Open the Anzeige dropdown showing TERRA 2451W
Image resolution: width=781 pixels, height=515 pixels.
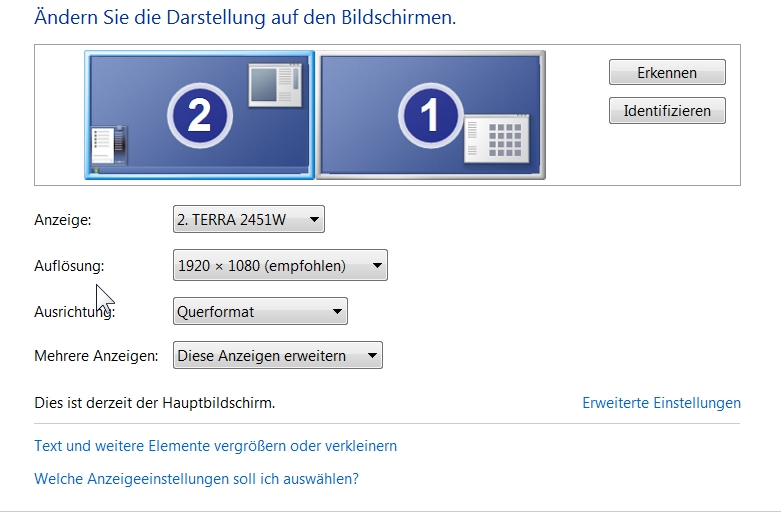pos(249,219)
